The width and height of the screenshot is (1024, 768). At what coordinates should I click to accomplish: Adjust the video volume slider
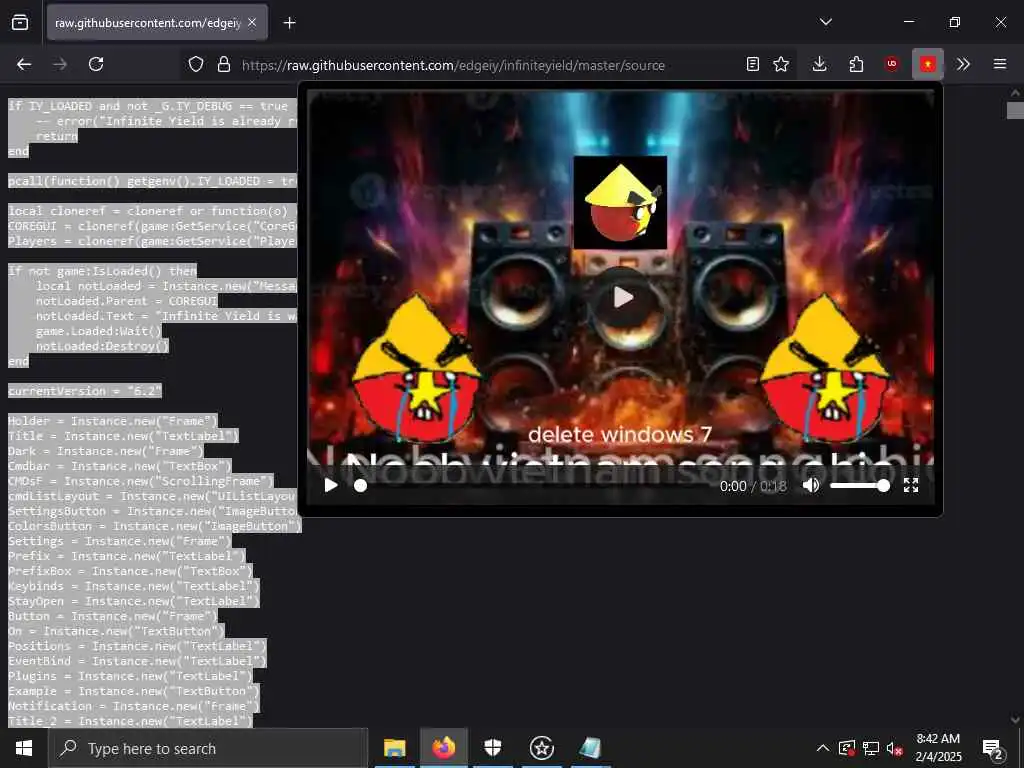pos(859,486)
